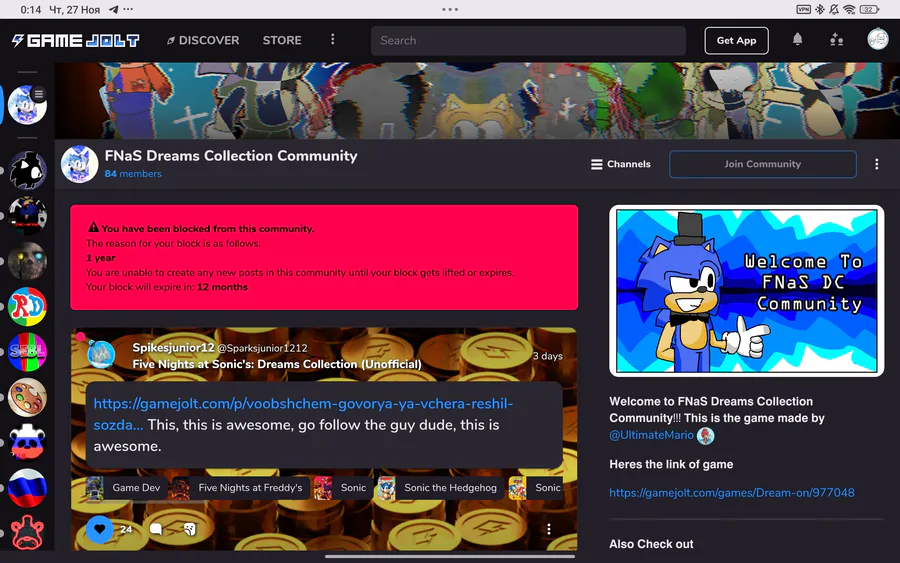Open the RD logo community in sidebar
Viewport: 900px width, 563px height.
coord(27,306)
